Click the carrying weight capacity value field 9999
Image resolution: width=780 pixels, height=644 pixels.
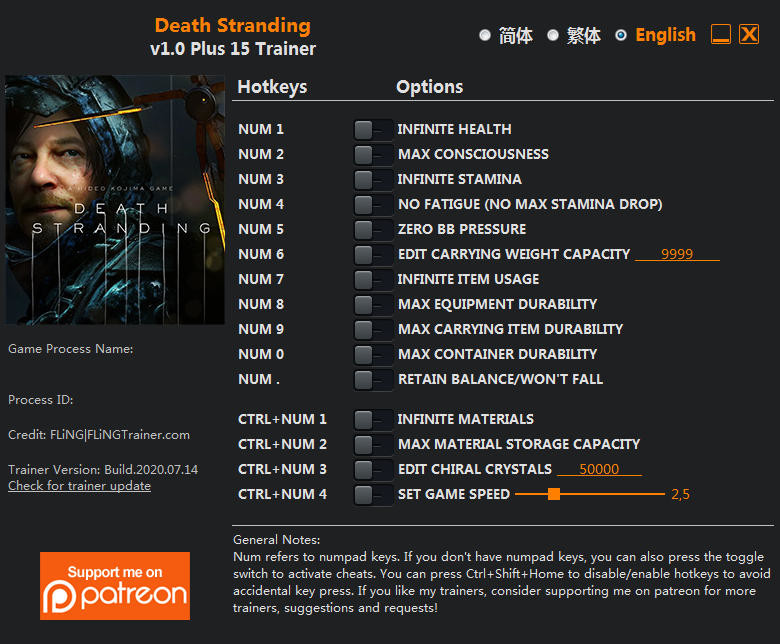click(x=677, y=254)
